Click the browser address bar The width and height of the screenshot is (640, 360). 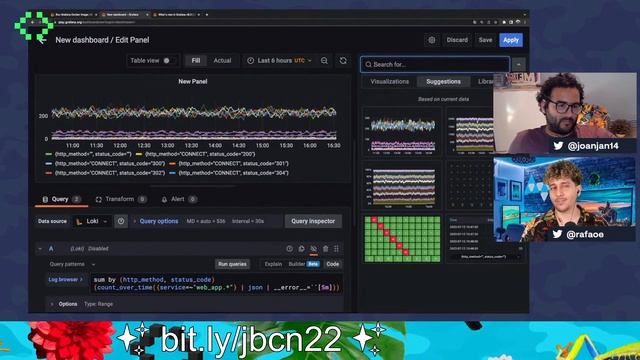pos(261,22)
